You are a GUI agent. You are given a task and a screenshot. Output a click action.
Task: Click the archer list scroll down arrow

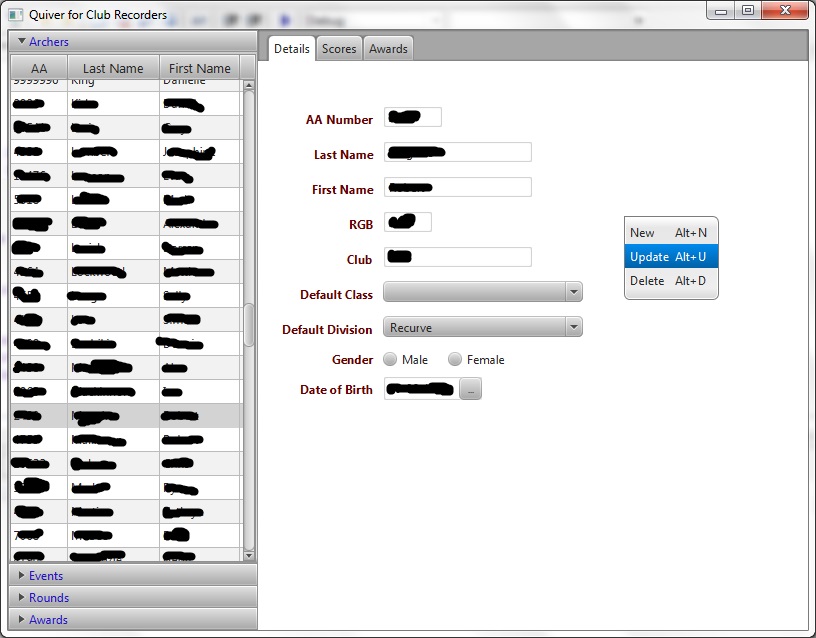point(249,556)
